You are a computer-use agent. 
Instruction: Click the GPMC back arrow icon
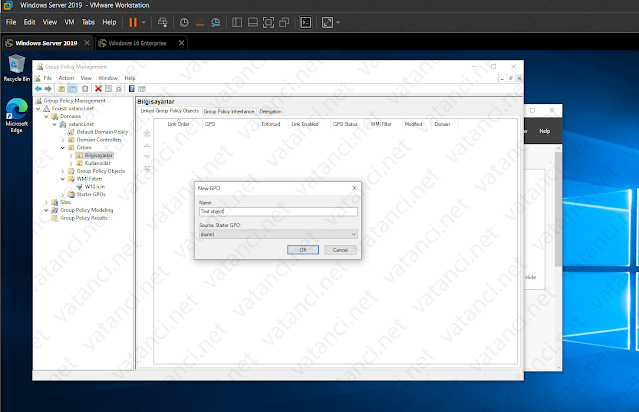click(38, 88)
